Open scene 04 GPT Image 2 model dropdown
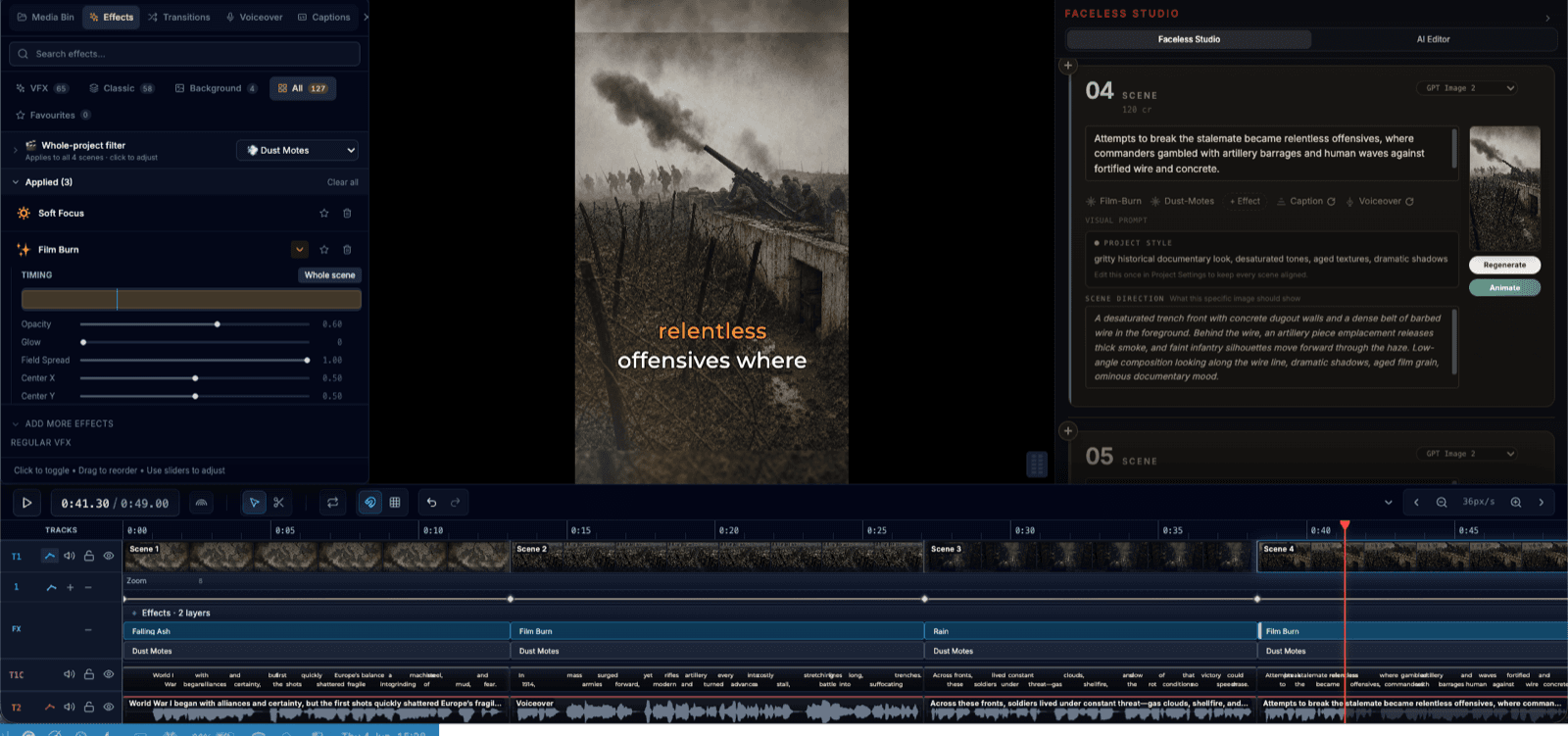Screen dimensions: 1568x736 pos(1467,88)
